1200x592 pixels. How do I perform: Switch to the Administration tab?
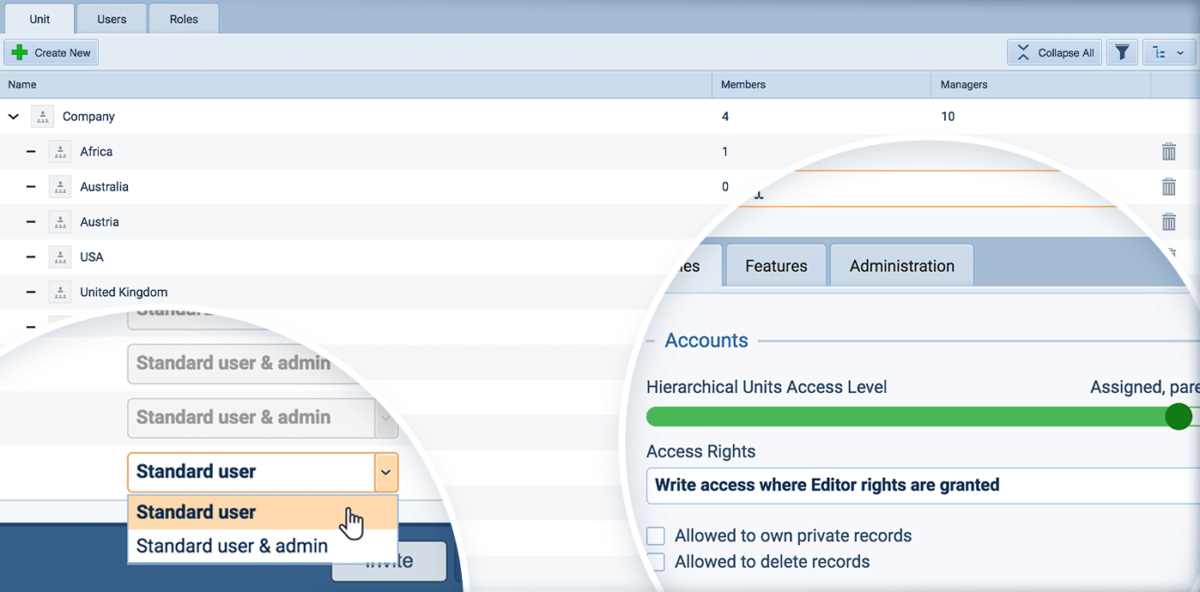(x=901, y=265)
